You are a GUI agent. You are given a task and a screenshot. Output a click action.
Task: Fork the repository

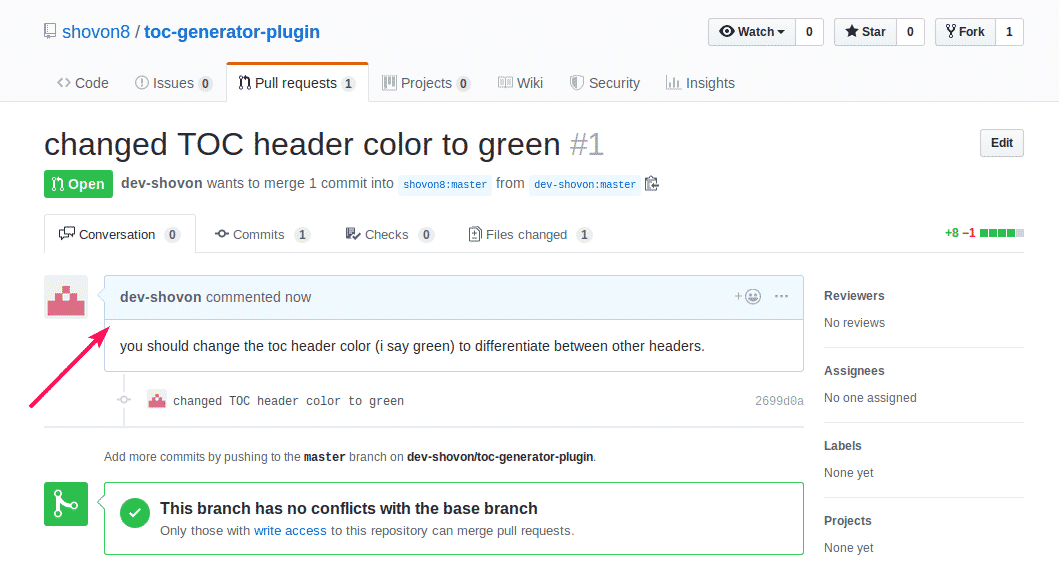click(965, 32)
